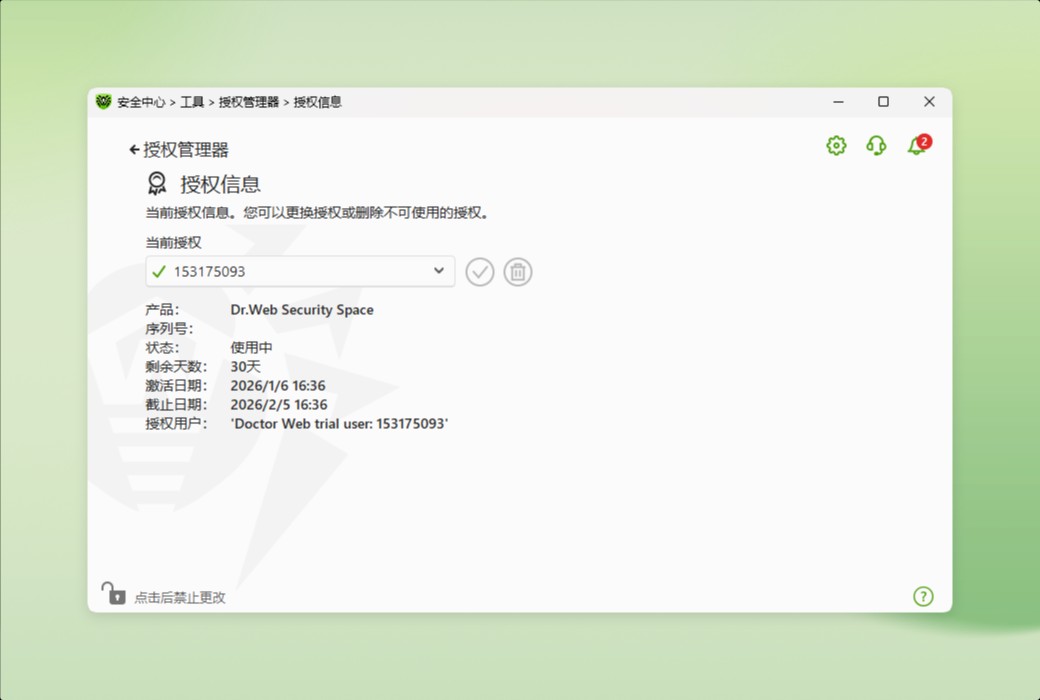The width and height of the screenshot is (1040, 700).
Task: Click the medal icon next to 授权信息
Action: [156, 183]
